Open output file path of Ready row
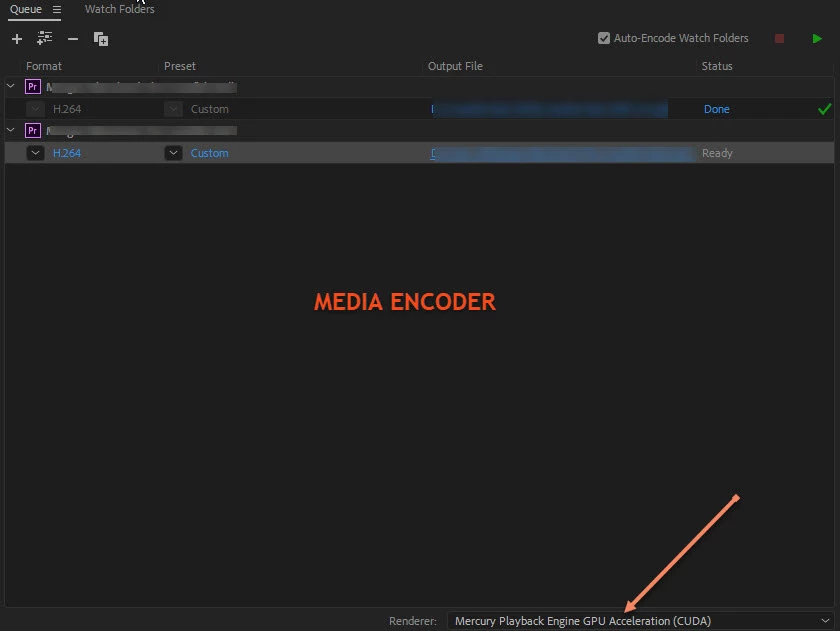This screenshot has height=631, width=840. pyautogui.click(x=562, y=154)
